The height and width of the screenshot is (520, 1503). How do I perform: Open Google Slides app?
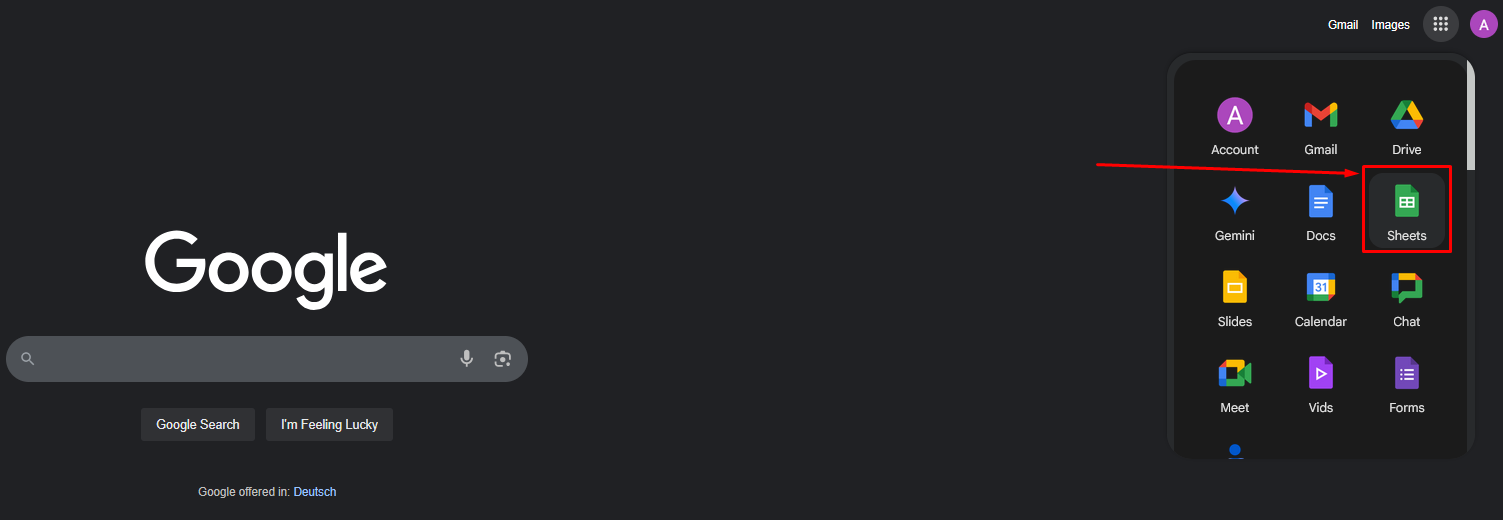1234,297
